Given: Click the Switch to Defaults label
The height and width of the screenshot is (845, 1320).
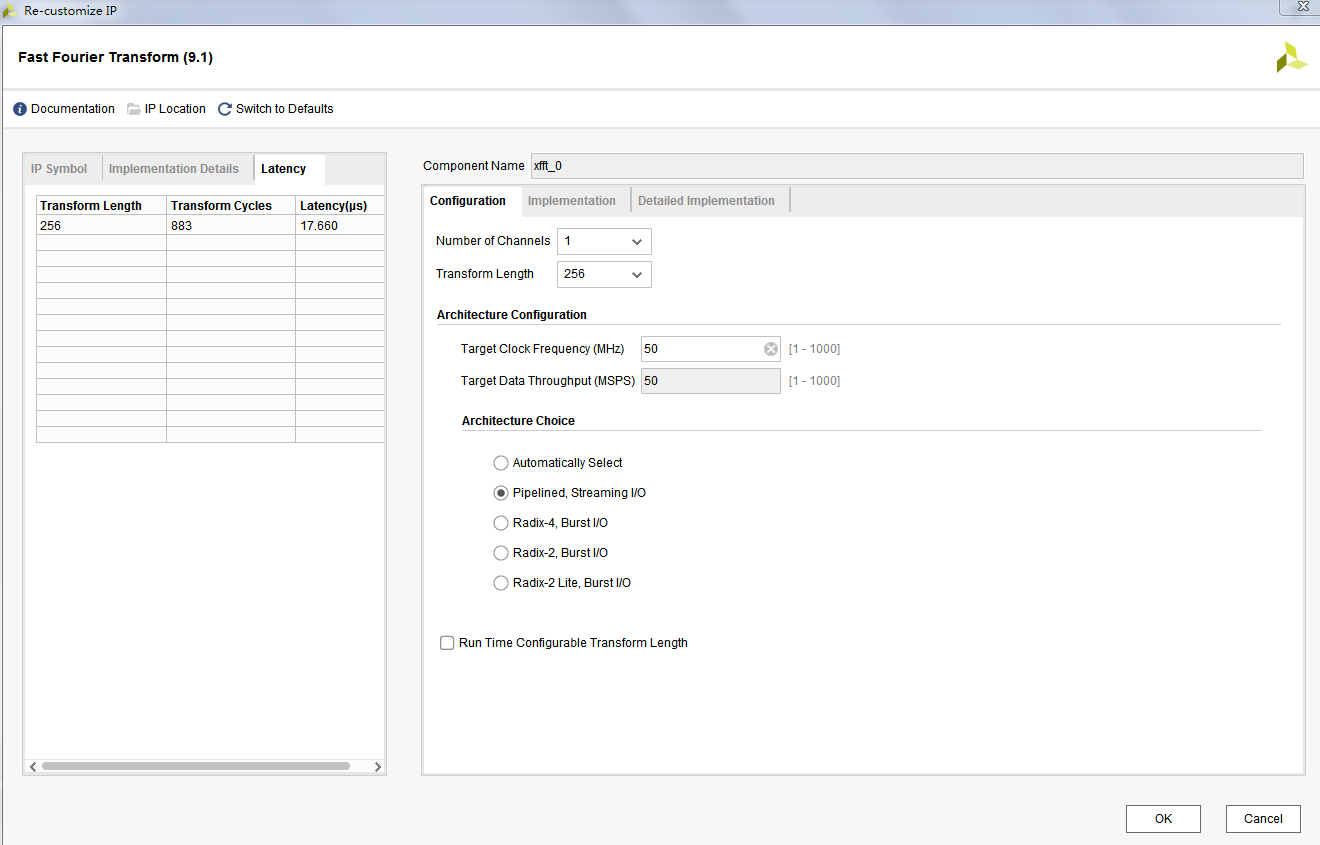Looking at the screenshot, I should 285,109.
